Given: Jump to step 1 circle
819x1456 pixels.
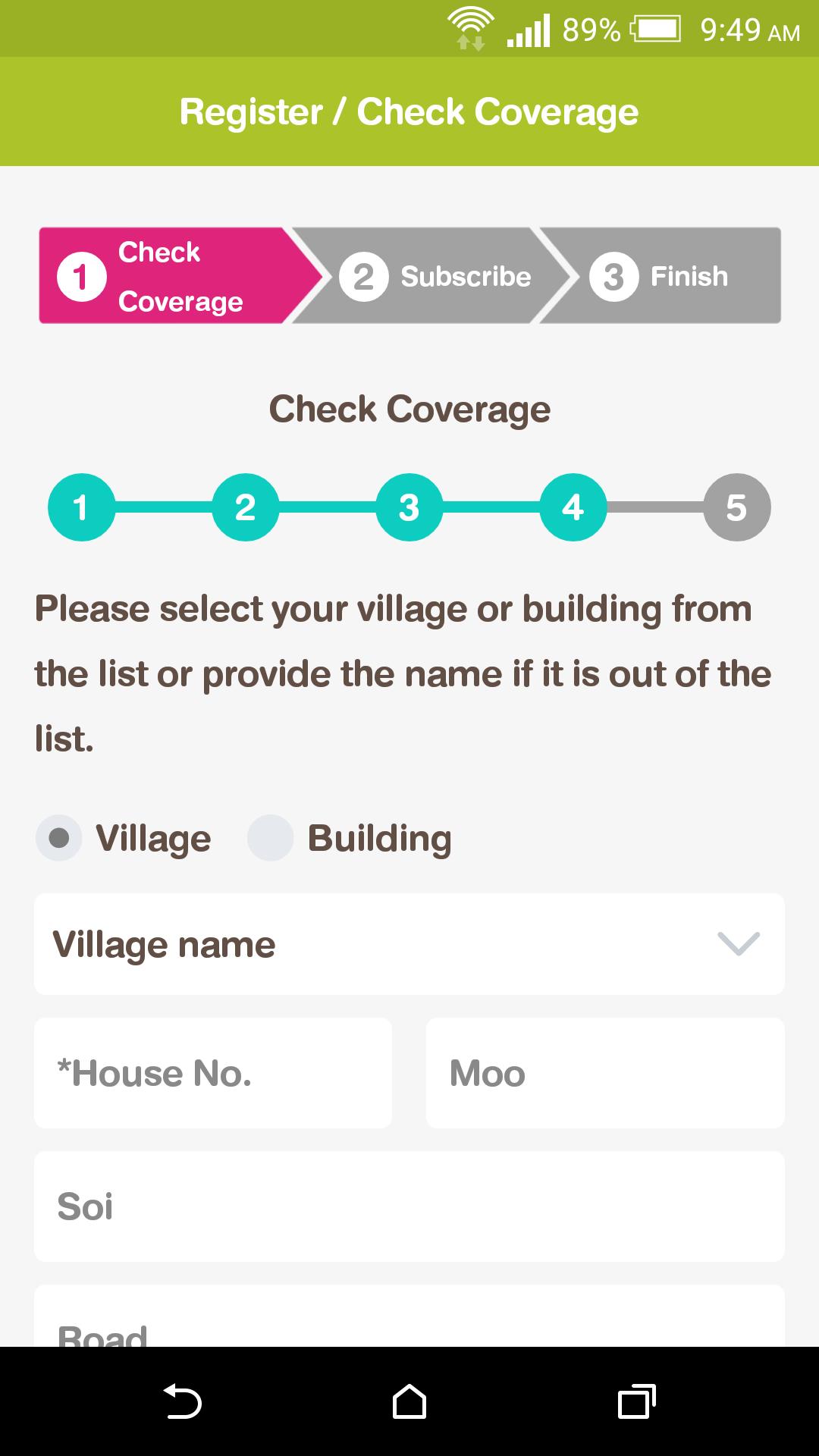Looking at the screenshot, I should 81,507.
